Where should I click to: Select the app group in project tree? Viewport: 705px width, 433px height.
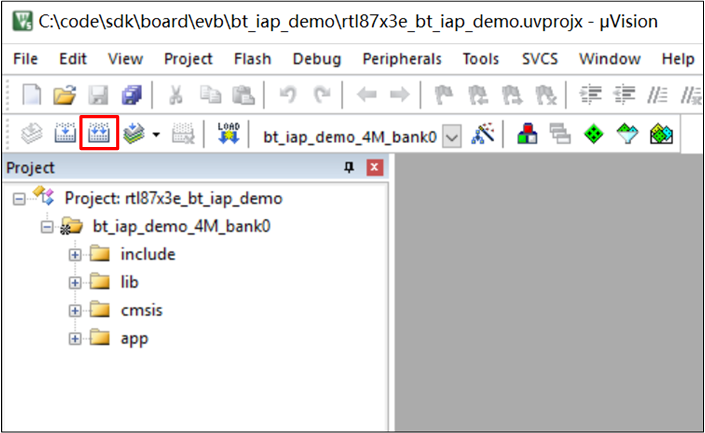(x=134, y=339)
